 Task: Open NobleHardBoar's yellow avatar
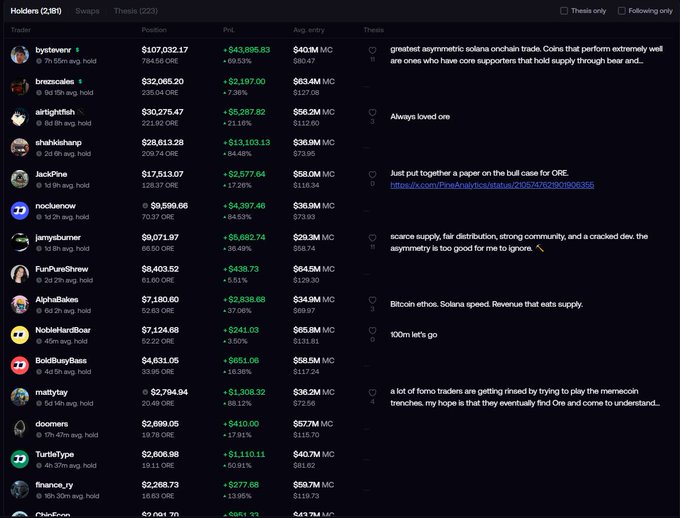(x=20, y=335)
